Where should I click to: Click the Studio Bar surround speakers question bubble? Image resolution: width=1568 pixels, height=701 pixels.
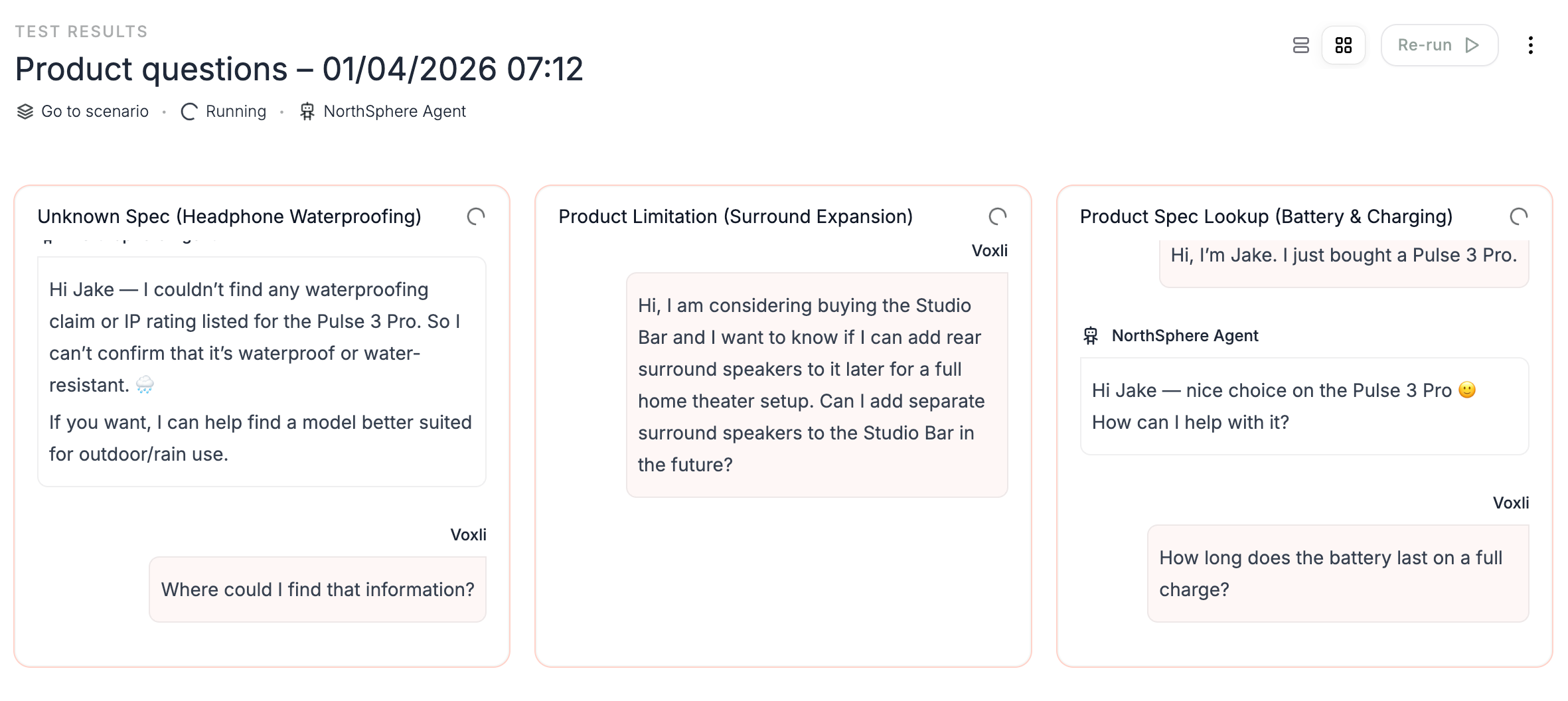817,385
